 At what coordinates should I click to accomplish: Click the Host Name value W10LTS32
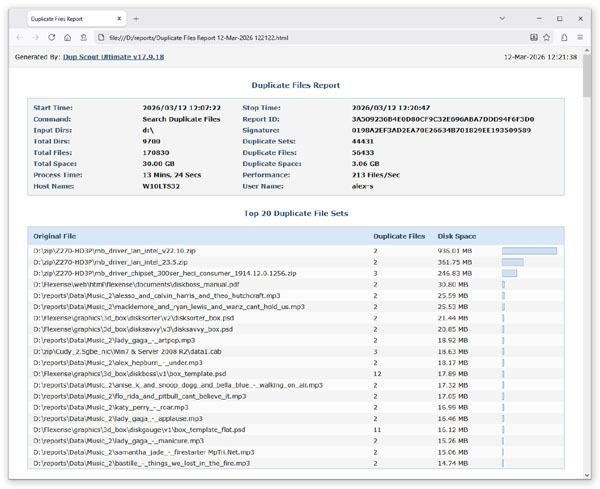(x=161, y=186)
